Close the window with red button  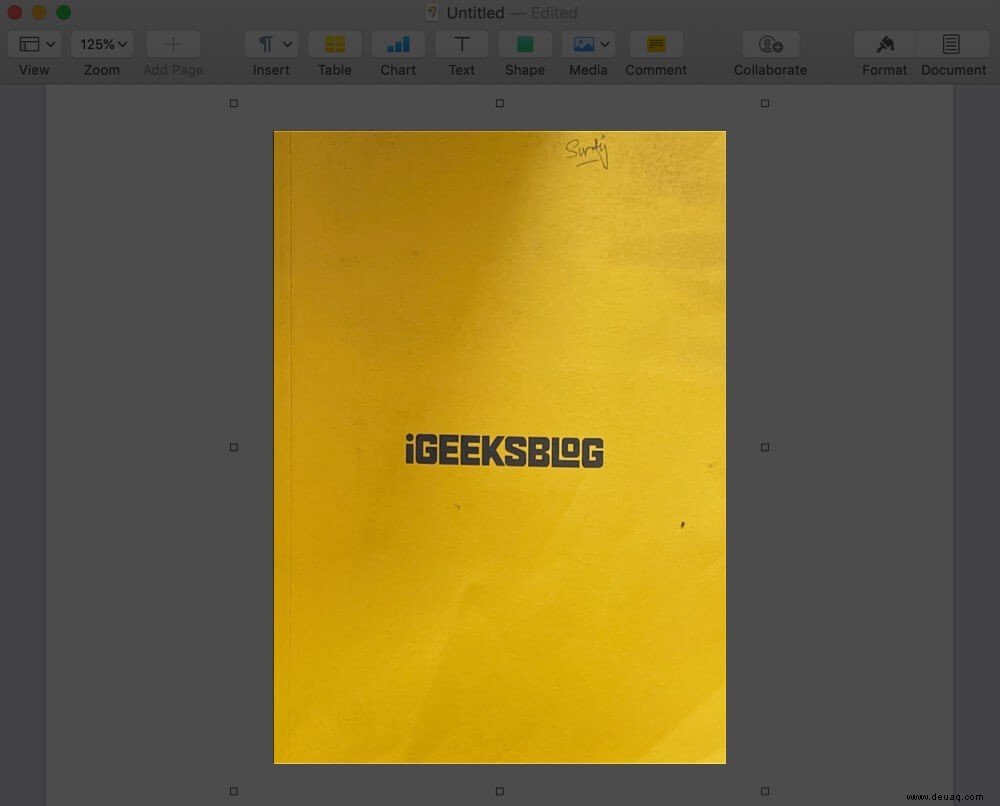[15, 12]
